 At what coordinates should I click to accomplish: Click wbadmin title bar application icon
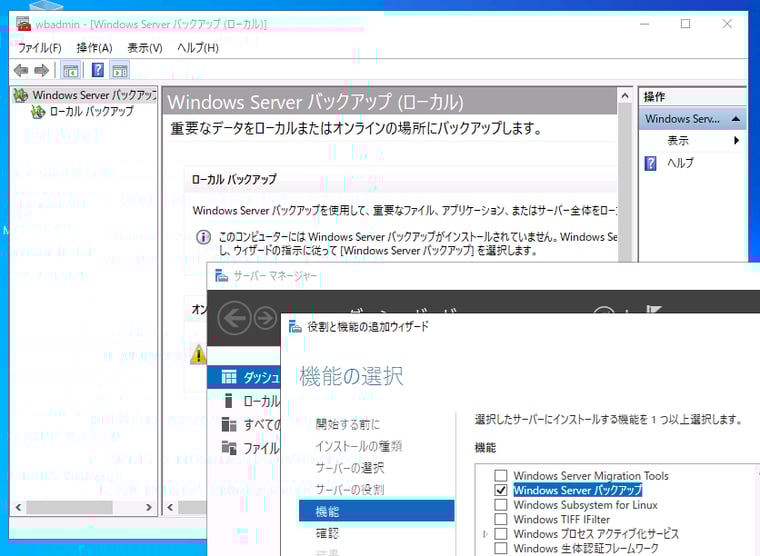(x=23, y=23)
